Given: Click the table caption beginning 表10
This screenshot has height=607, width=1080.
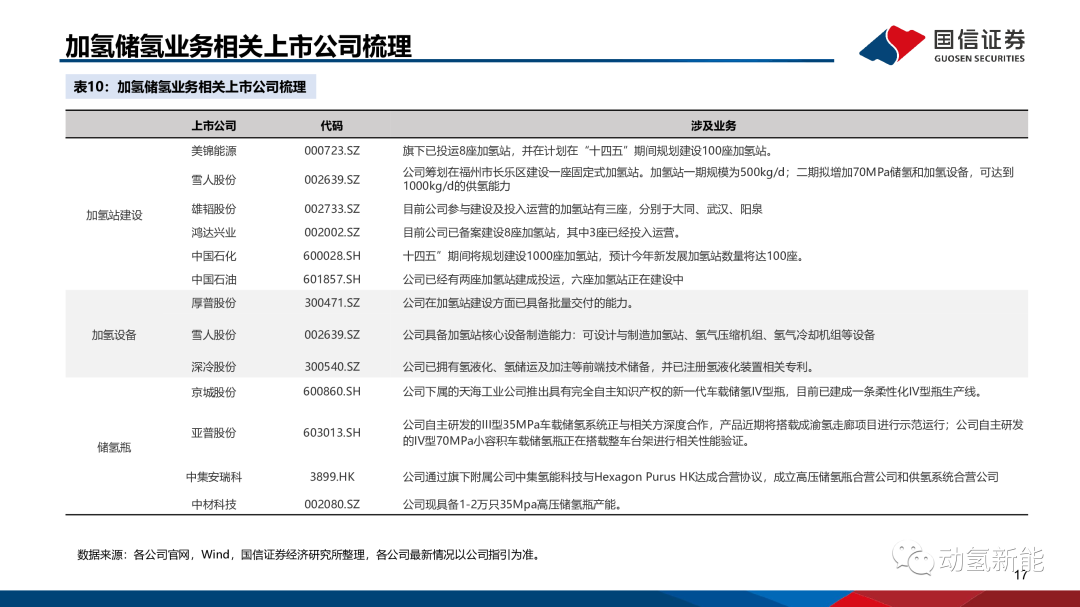Looking at the screenshot, I should 190,87.
